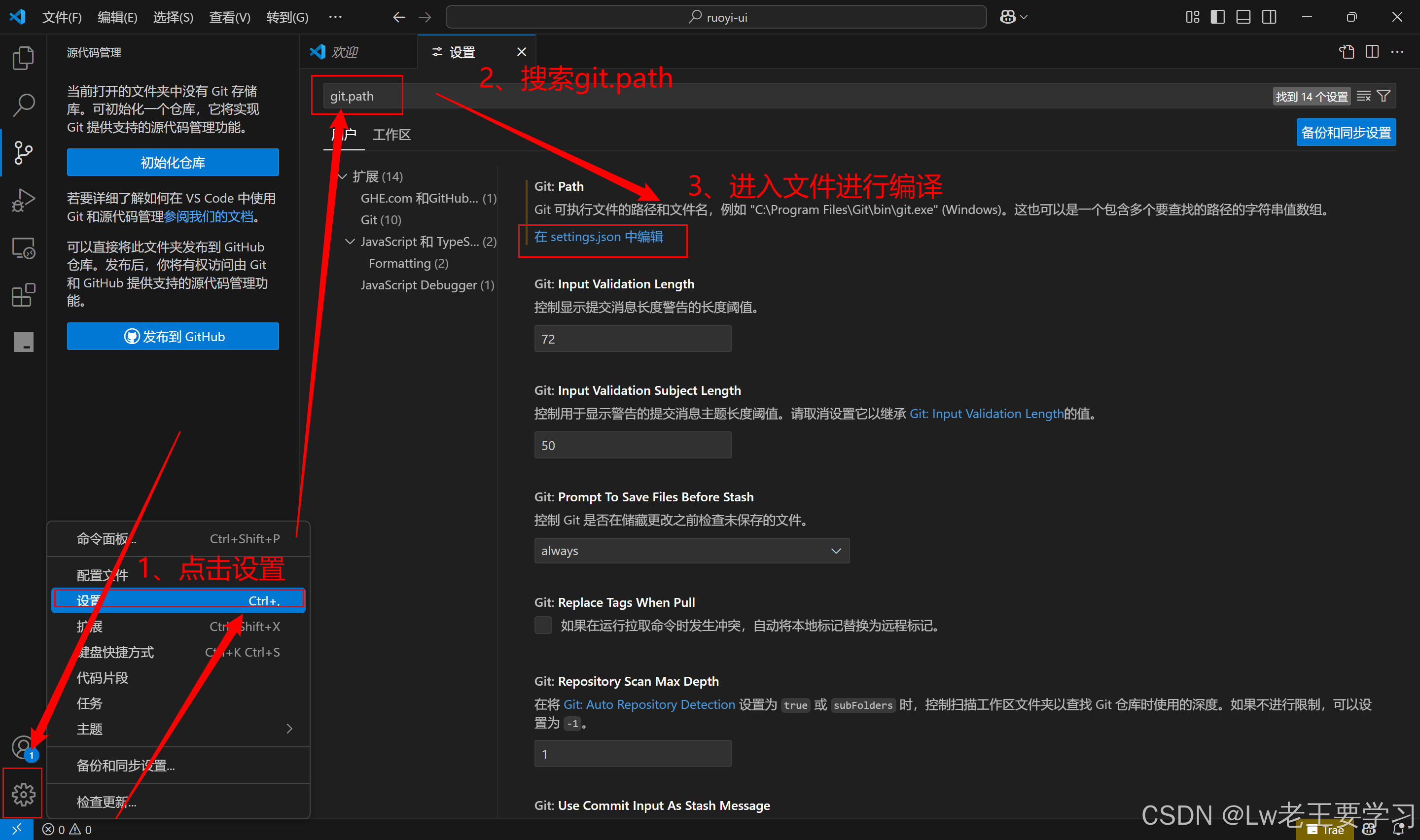Collapse JavaScript 和 TypeScript tree node
Viewport: 1420px width, 840px height.
(351, 242)
